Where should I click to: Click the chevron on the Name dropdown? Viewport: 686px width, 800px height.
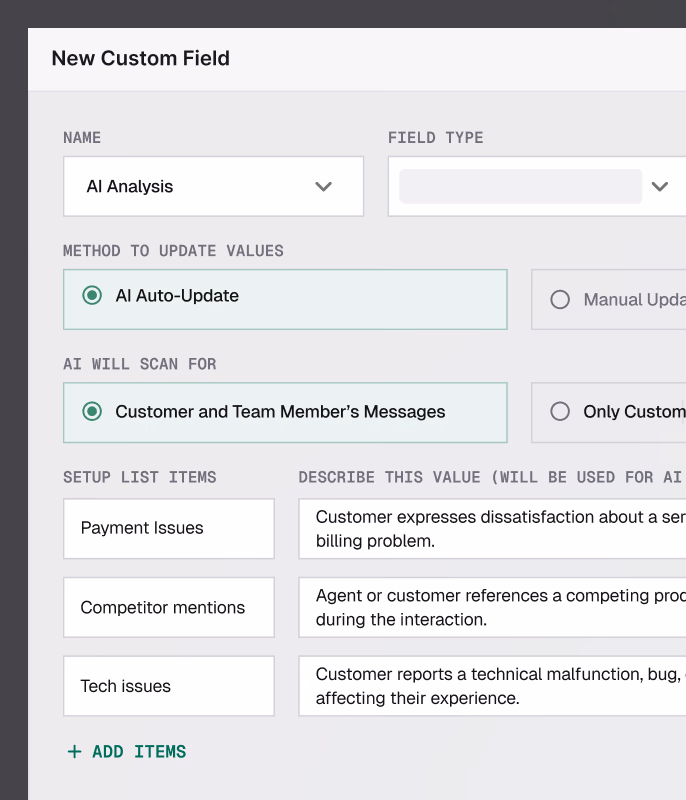pos(323,186)
